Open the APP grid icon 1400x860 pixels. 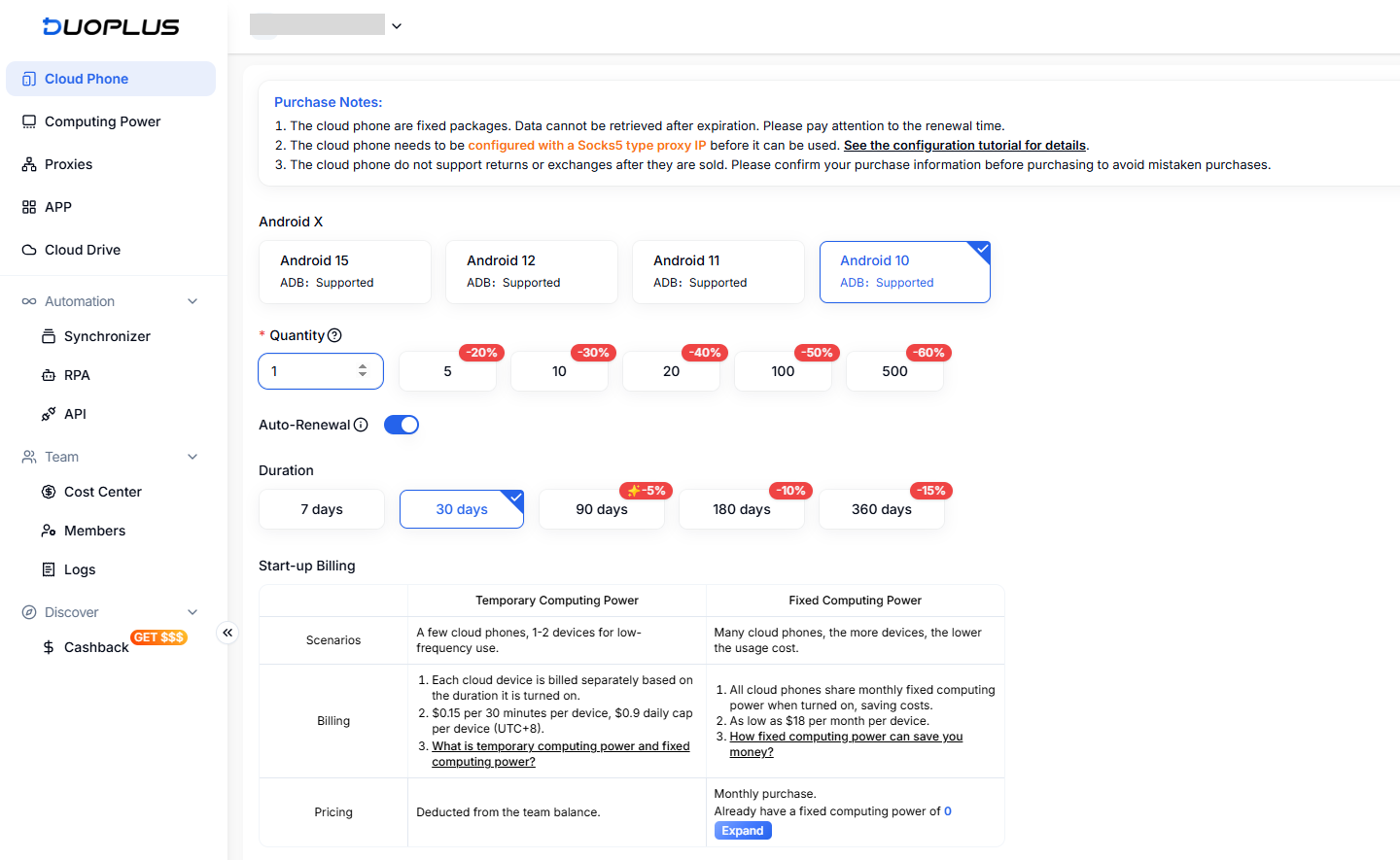[x=29, y=207]
